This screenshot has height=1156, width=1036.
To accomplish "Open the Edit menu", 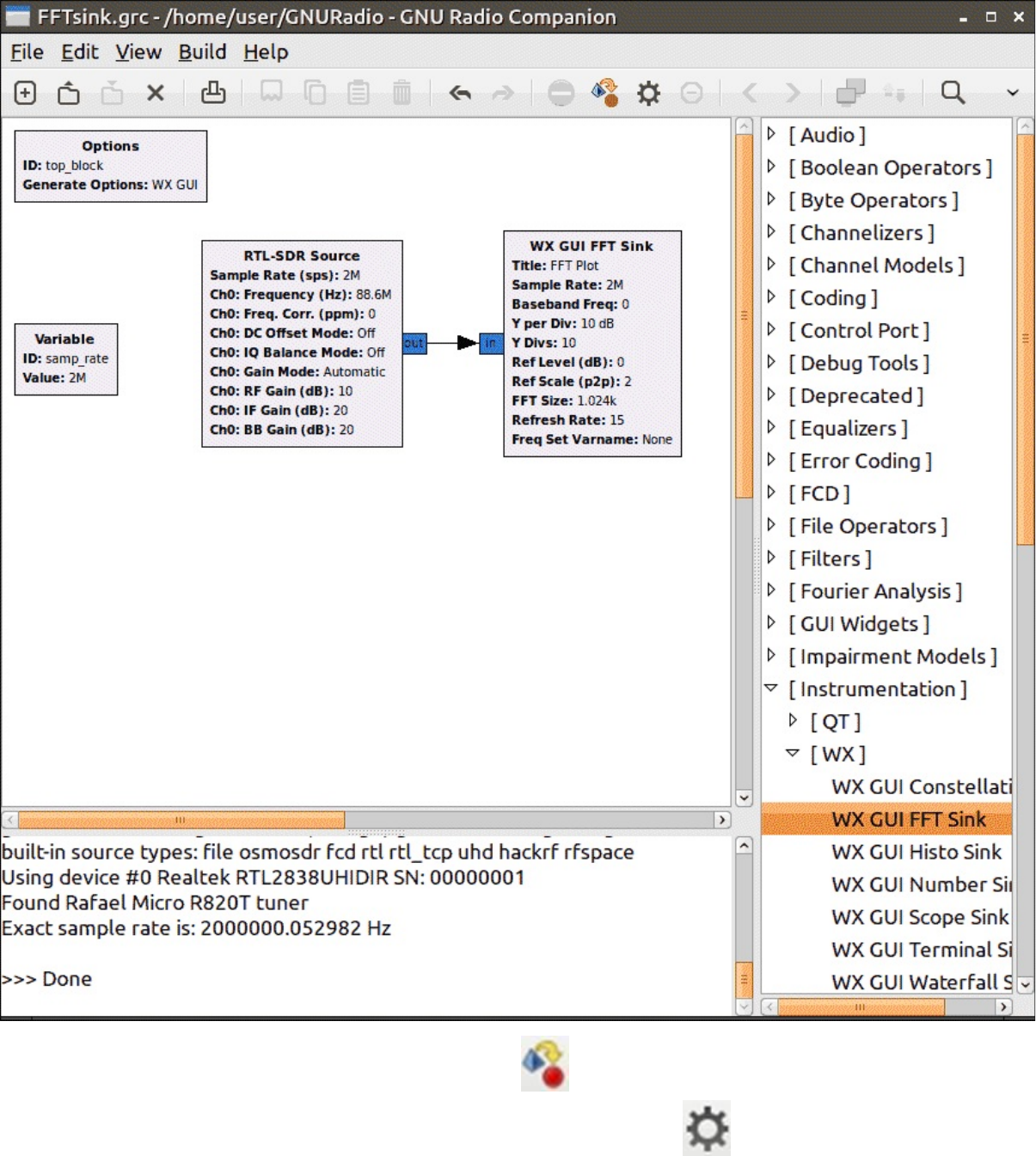I will click(79, 52).
